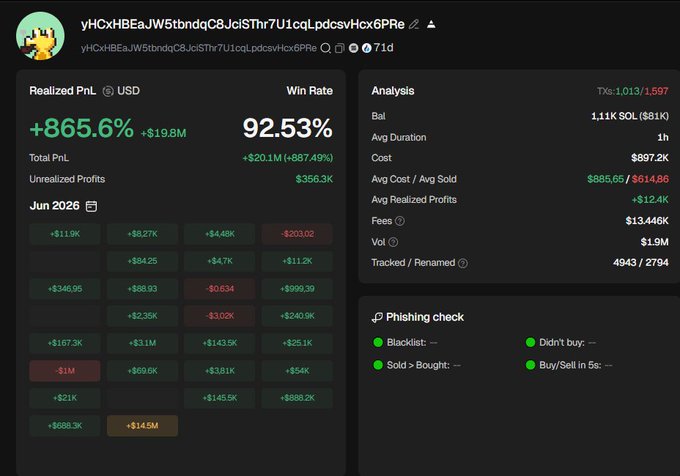Copy the wallet address with copy icon
The height and width of the screenshot is (476, 680).
click(x=340, y=48)
